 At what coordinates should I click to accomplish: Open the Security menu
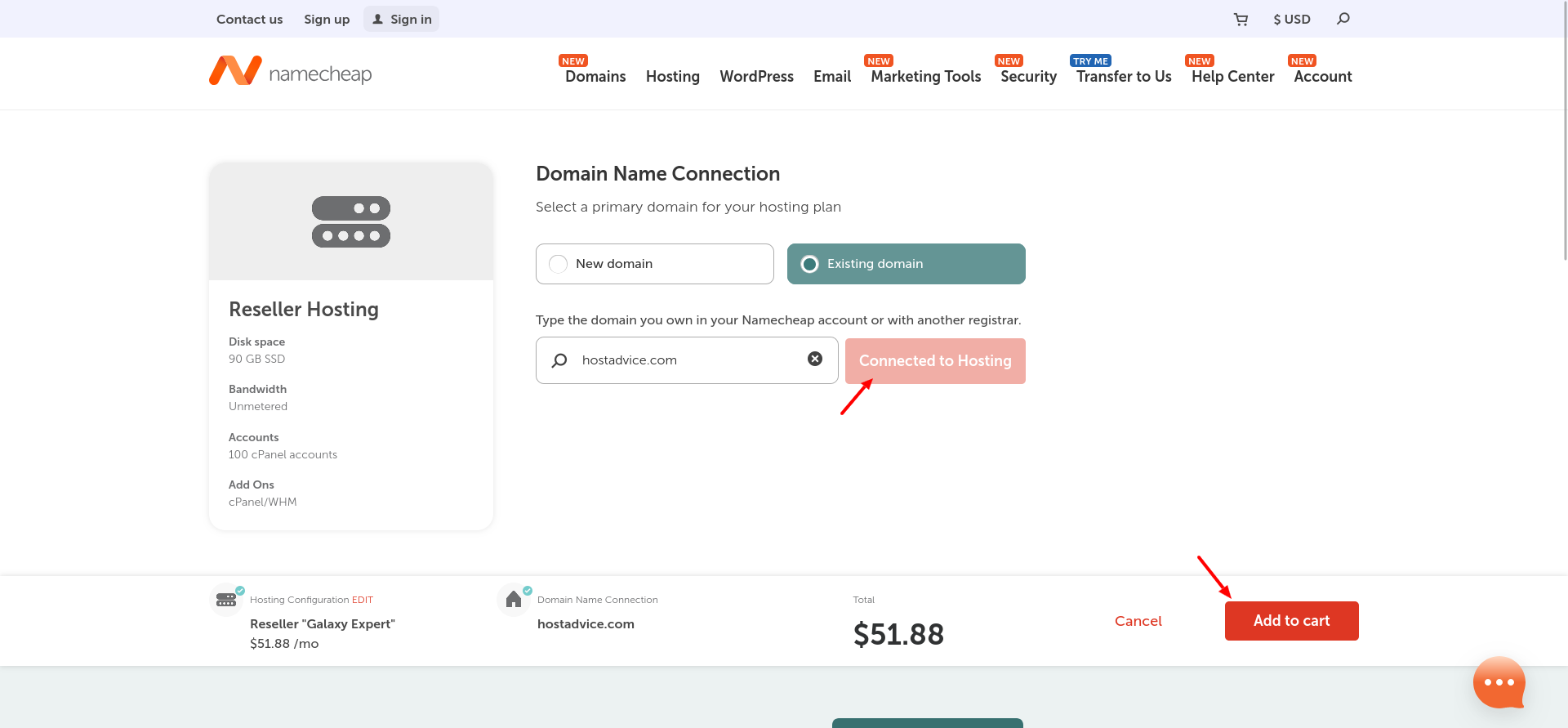point(1029,76)
